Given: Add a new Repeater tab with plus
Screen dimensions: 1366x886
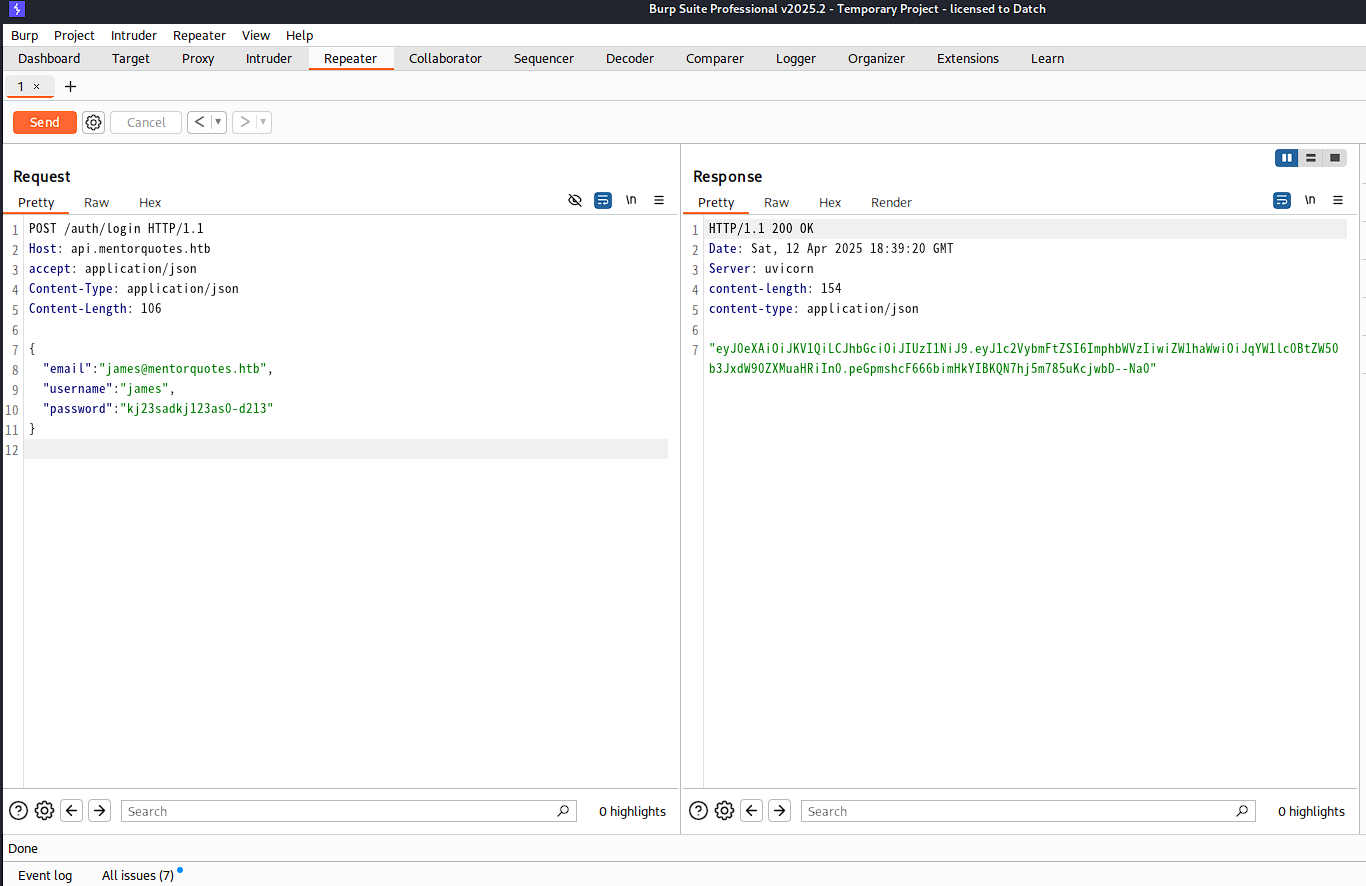Looking at the screenshot, I should 70,86.
